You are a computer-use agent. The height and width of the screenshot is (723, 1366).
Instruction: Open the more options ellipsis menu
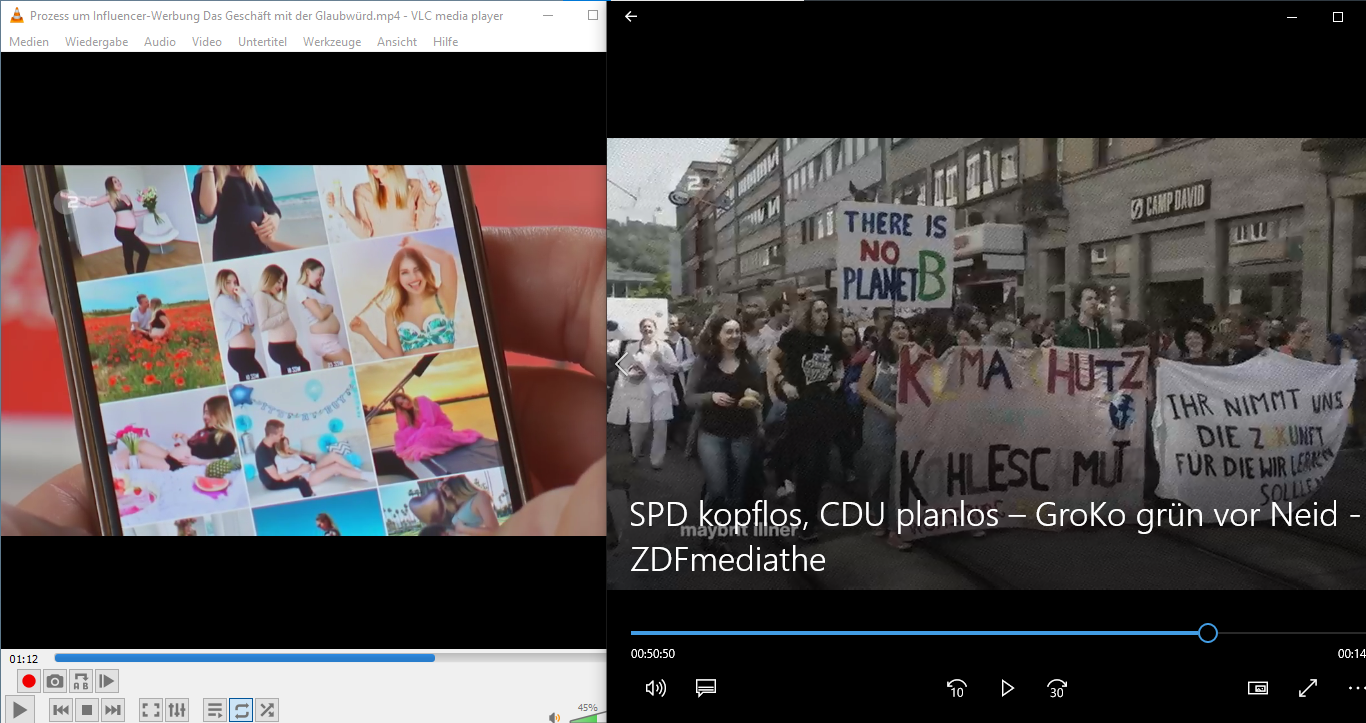click(x=1355, y=688)
